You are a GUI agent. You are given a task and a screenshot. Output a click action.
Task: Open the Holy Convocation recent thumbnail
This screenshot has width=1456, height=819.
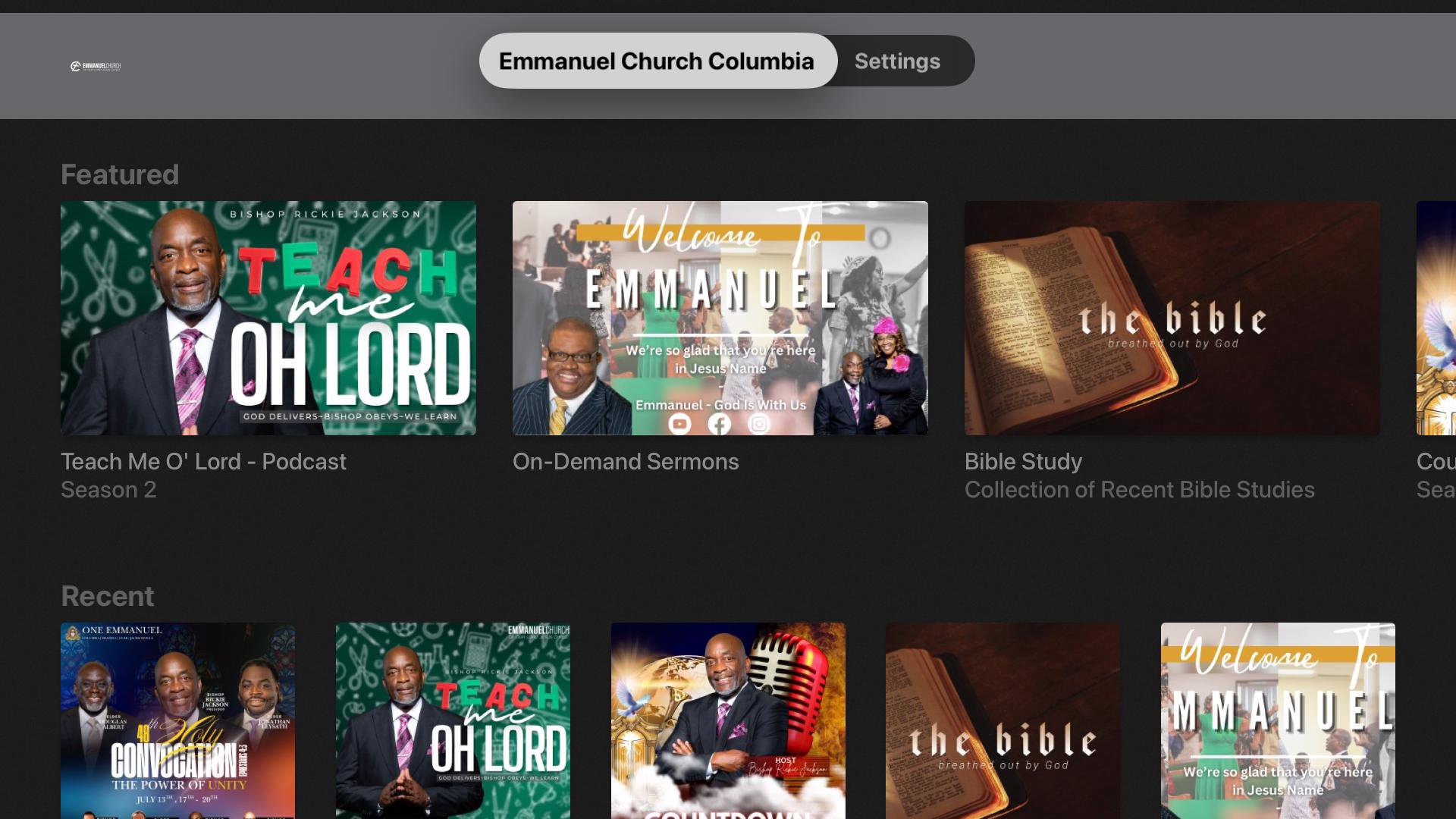point(178,720)
